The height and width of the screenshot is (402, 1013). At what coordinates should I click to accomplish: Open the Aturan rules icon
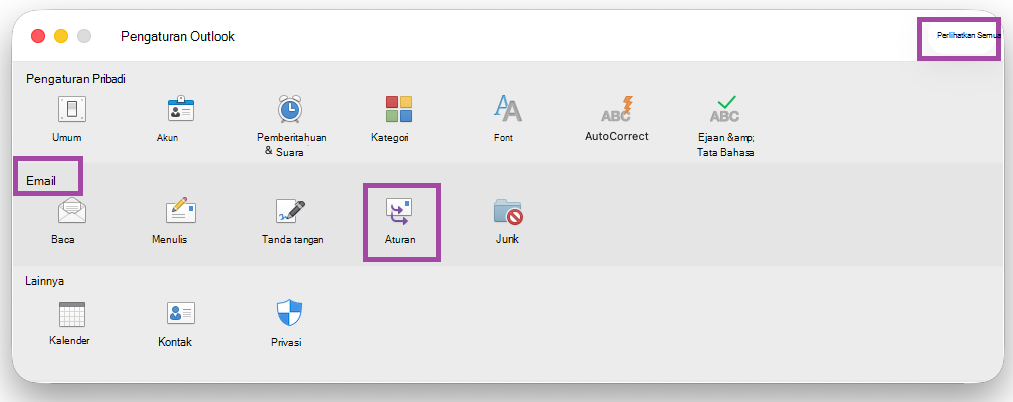(x=399, y=211)
